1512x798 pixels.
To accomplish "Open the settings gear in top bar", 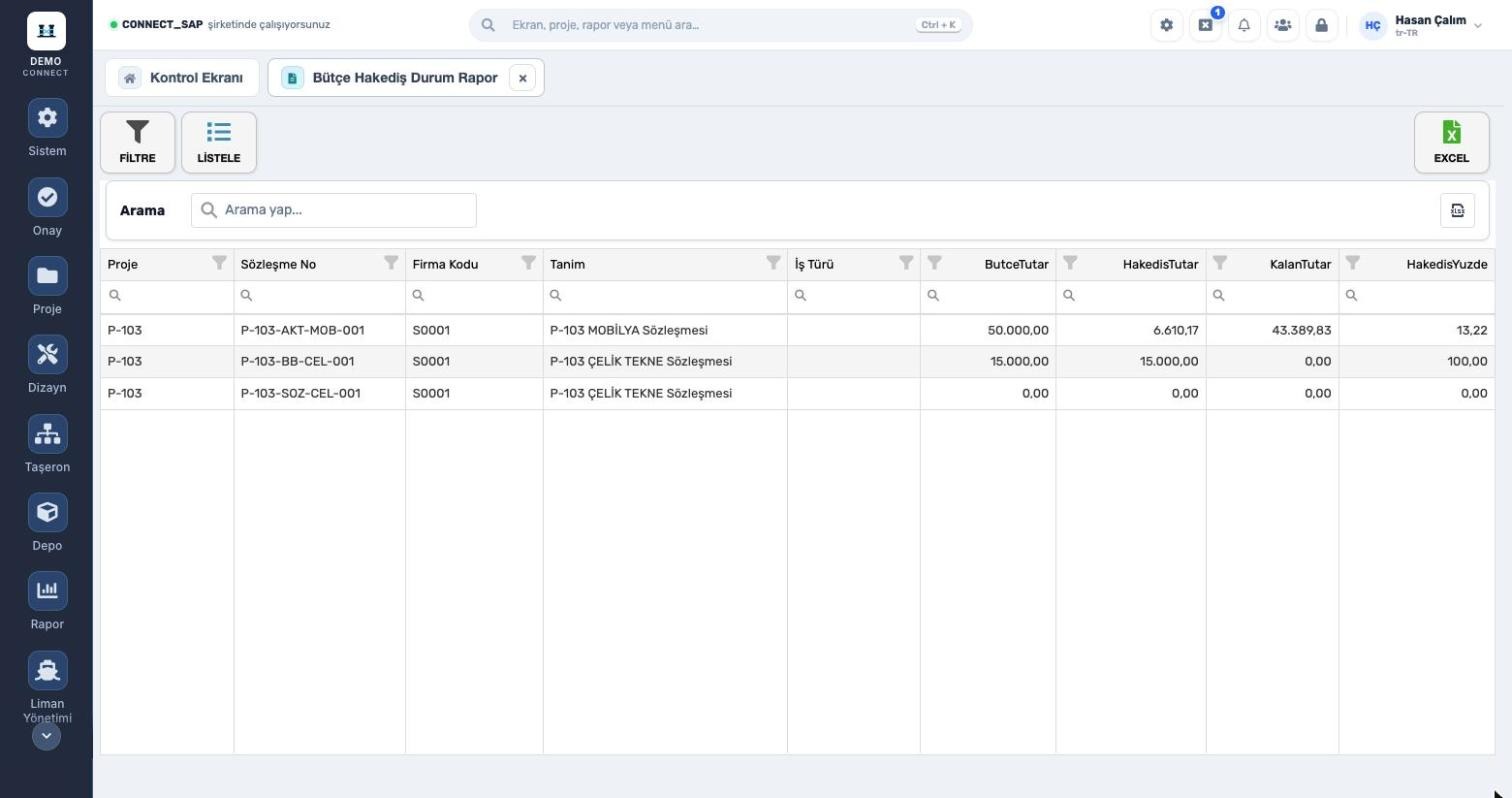I will tap(1166, 26).
